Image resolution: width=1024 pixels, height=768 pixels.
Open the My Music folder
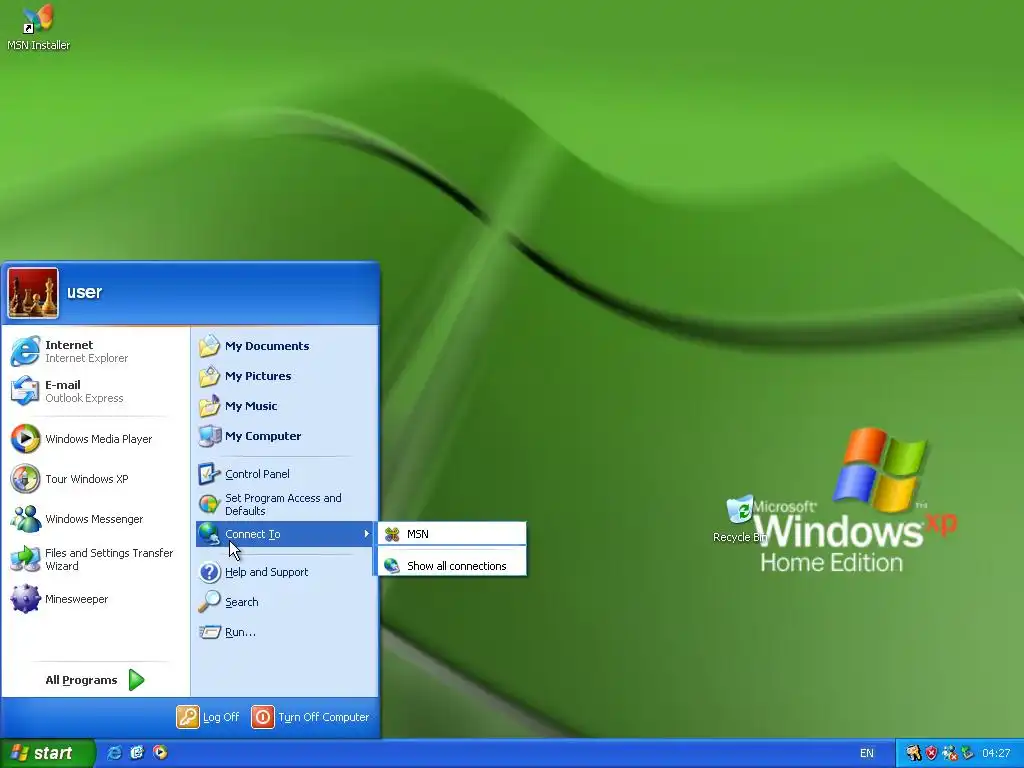[x=285, y=406]
